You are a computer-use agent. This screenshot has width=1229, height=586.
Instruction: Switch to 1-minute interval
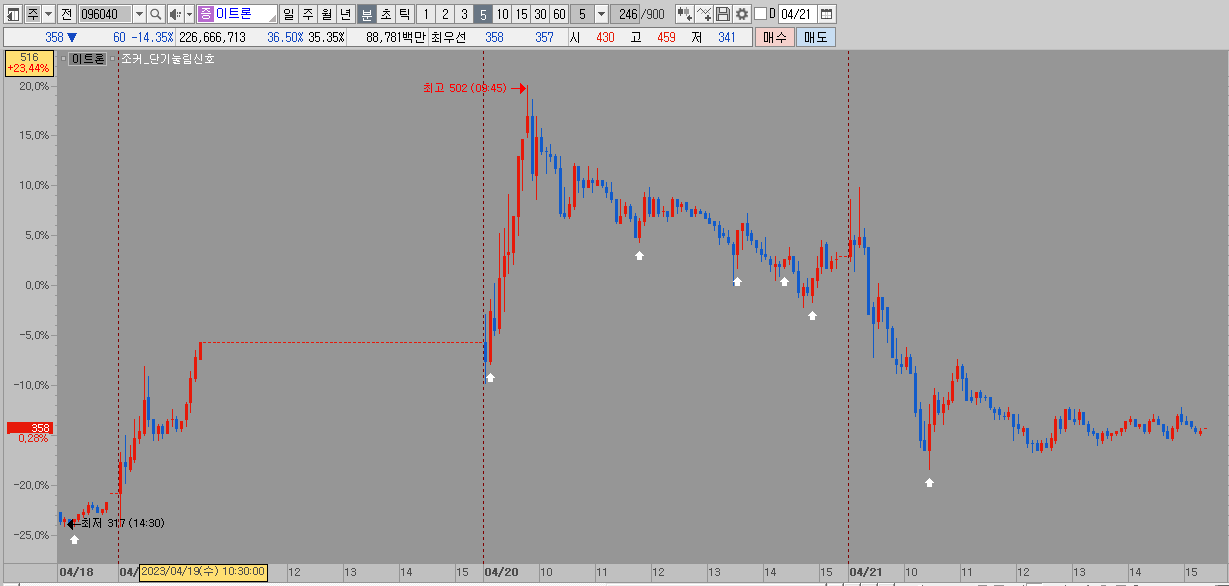425,14
